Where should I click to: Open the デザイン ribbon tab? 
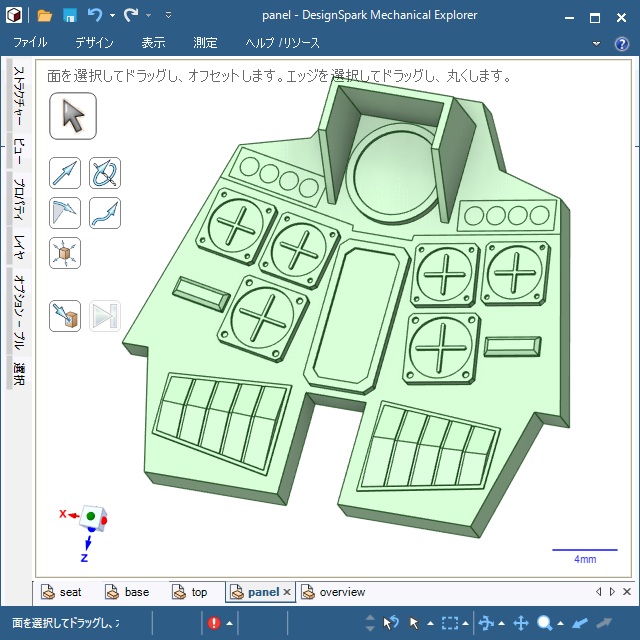(x=94, y=43)
